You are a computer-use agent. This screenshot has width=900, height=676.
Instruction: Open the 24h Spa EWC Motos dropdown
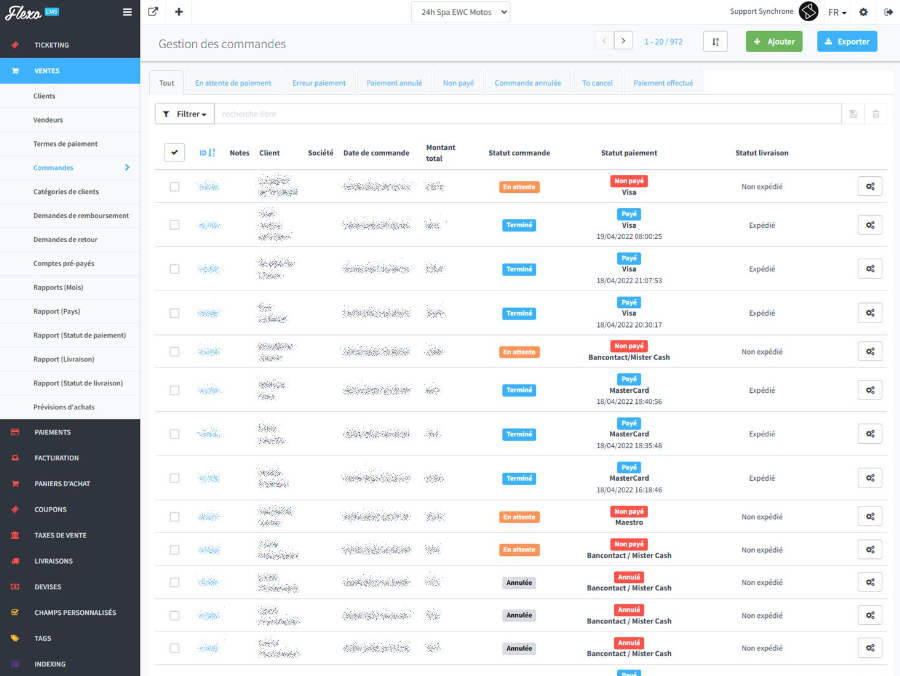click(x=461, y=12)
